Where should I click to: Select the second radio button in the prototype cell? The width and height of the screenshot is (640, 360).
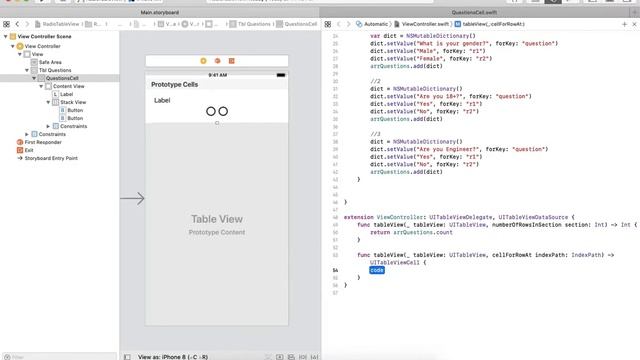tap(223, 111)
